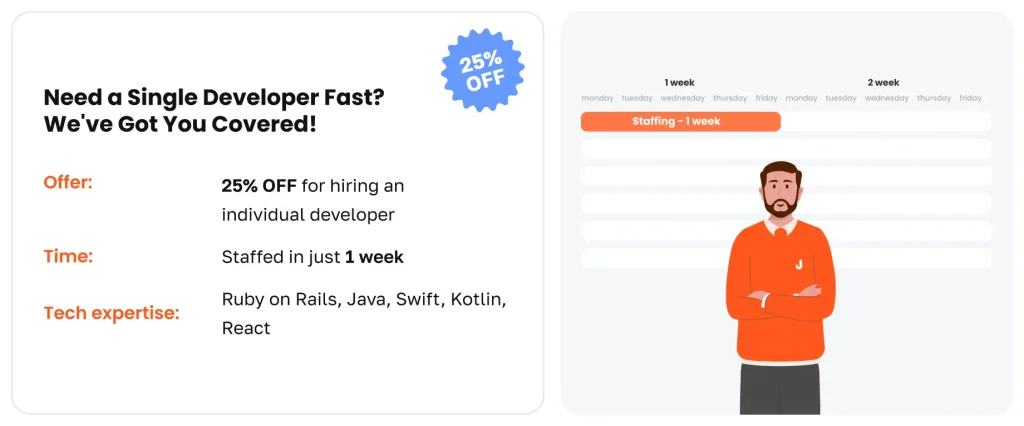
Task: Click the orange "Offer:" label
Action: 68,183
